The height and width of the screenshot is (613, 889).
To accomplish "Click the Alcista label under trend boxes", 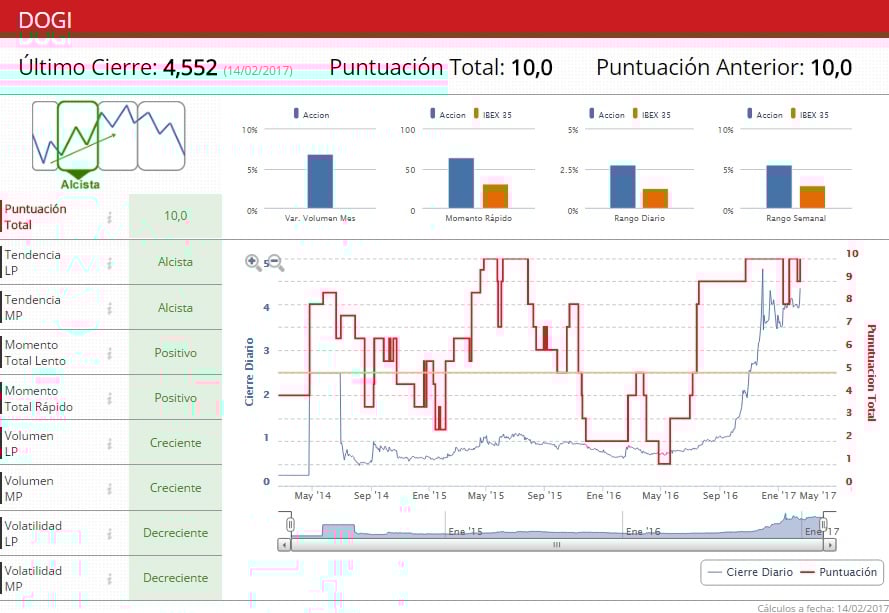I will [x=80, y=184].
